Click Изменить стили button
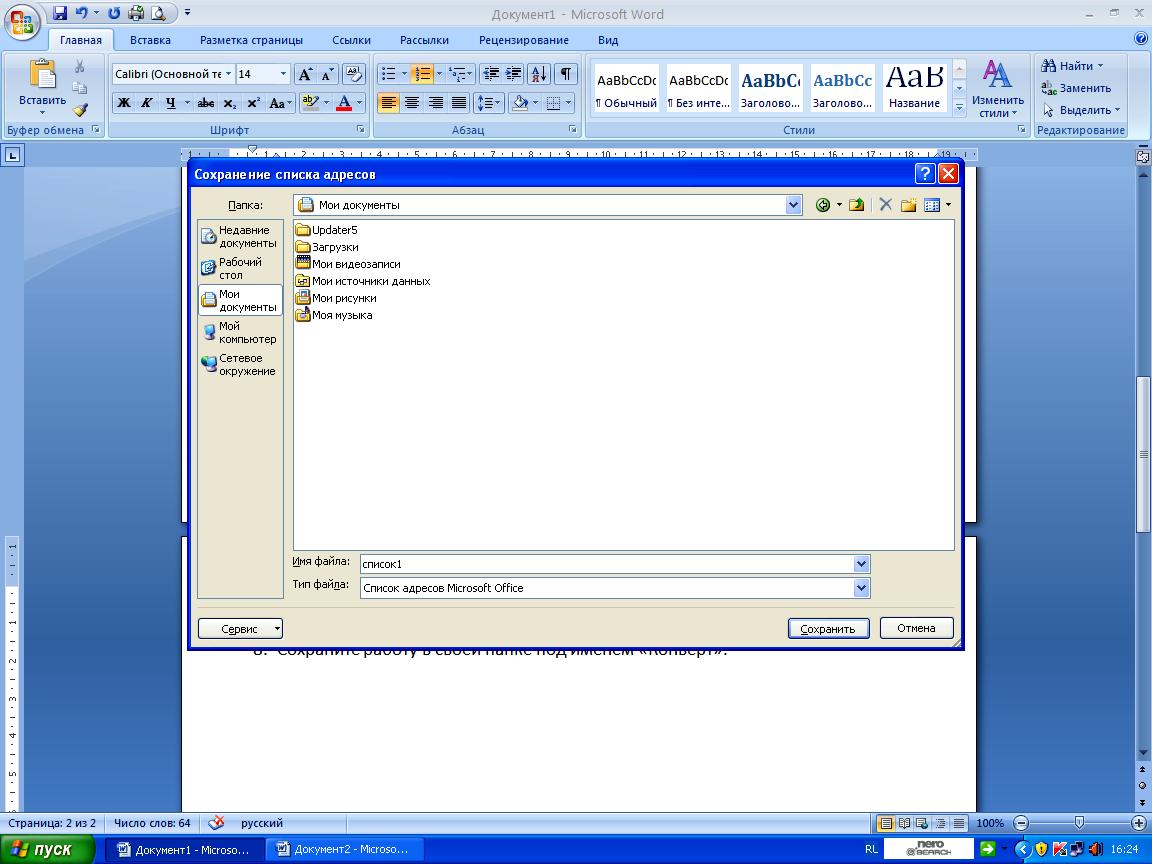1152x864 pixels. (x=997, y=88)
